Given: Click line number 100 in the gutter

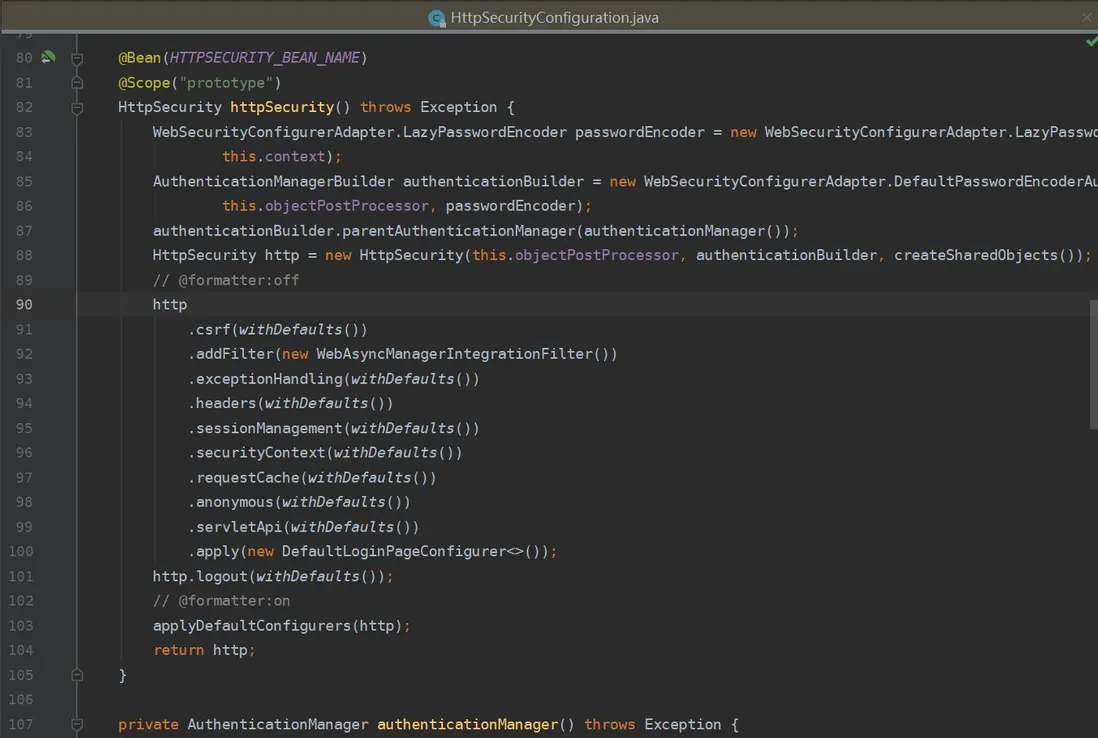Looking at the screenshot, I should tap(21, 551).
